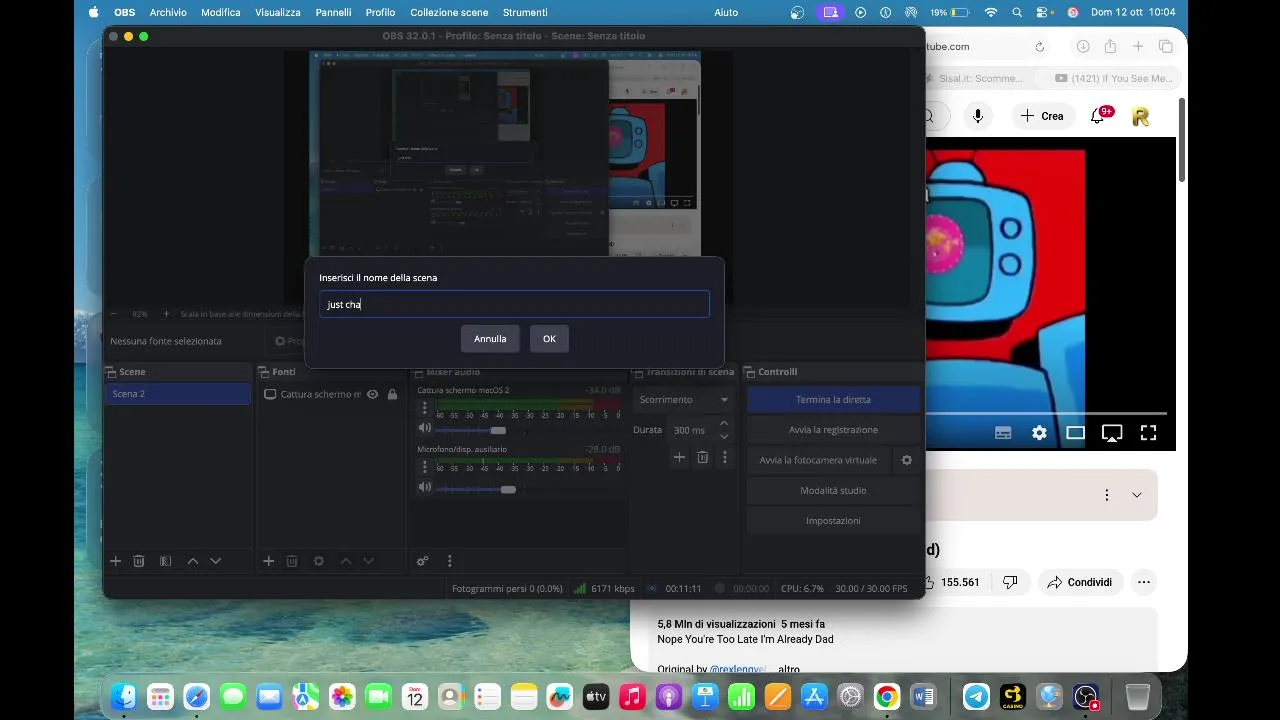The height and width of the screenshot is (720, 1280).
Task: Open scene filters icon in Scene panel
Action: click(166, 561)
